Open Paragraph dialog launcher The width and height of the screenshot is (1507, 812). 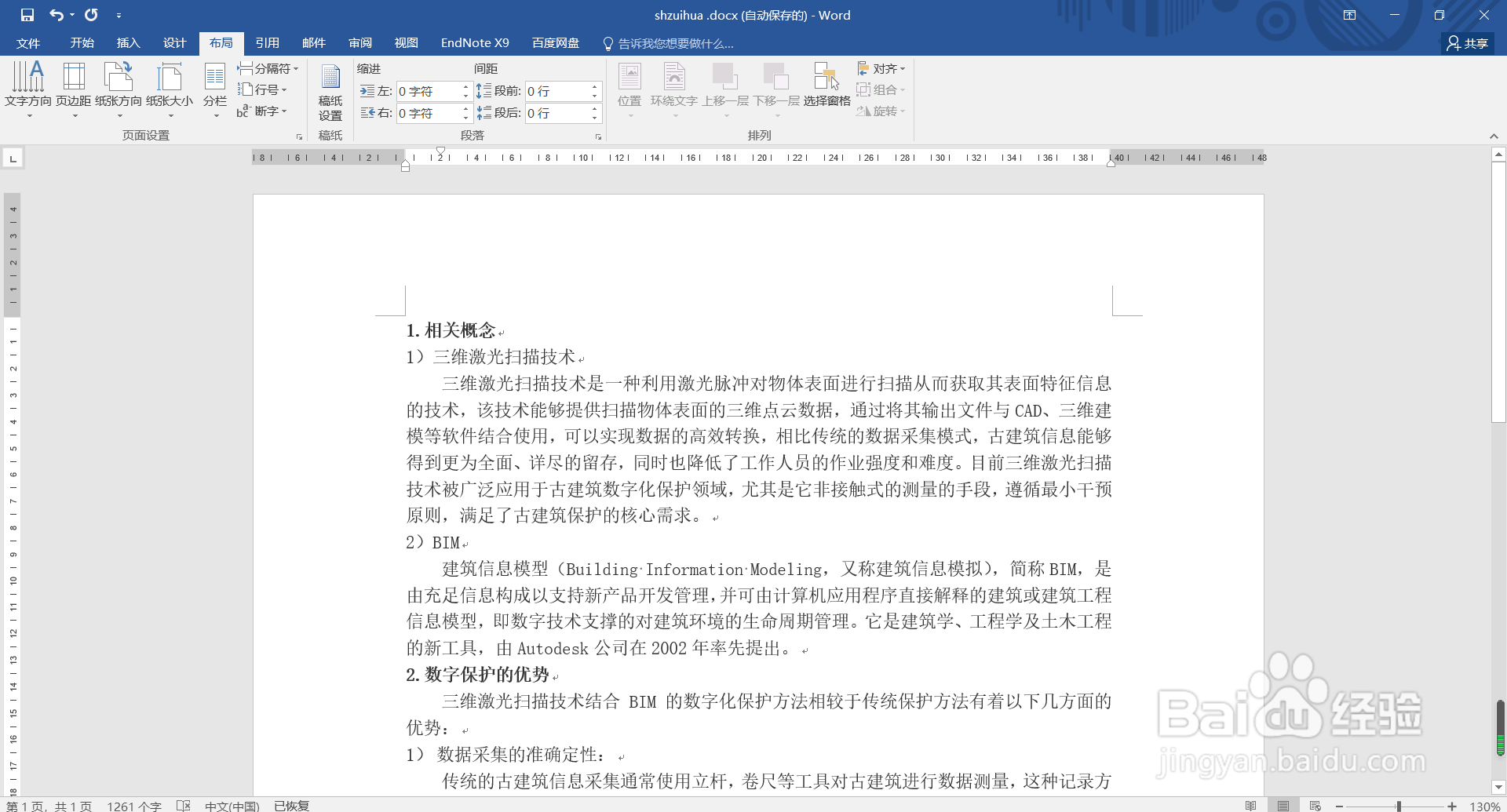[598, 137]
